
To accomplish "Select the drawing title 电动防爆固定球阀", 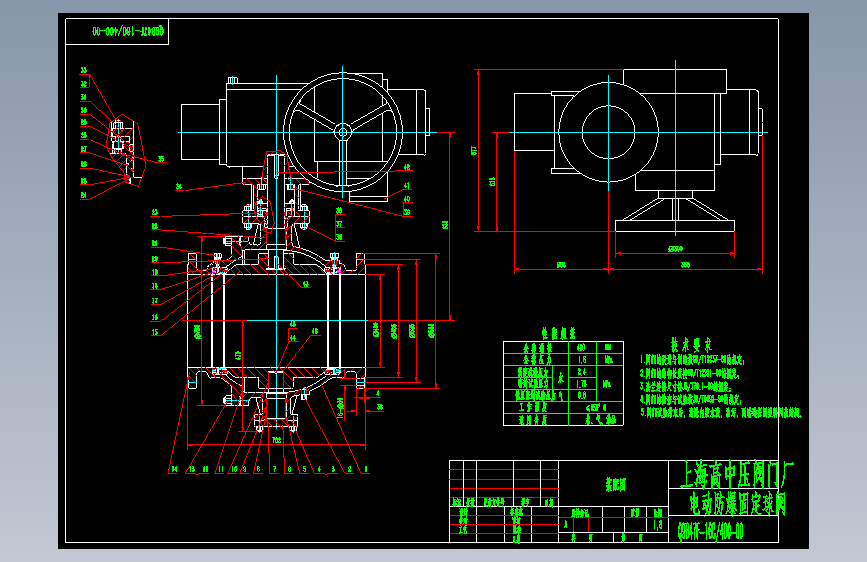I will click(738, 503).
